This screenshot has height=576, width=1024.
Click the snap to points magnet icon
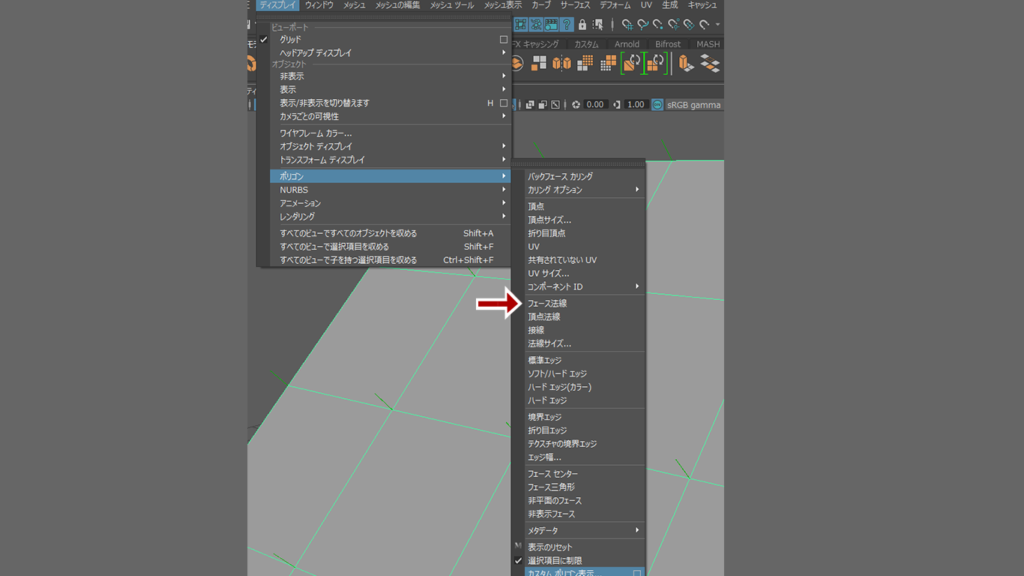pyautogui.click(x=658, y=25)
